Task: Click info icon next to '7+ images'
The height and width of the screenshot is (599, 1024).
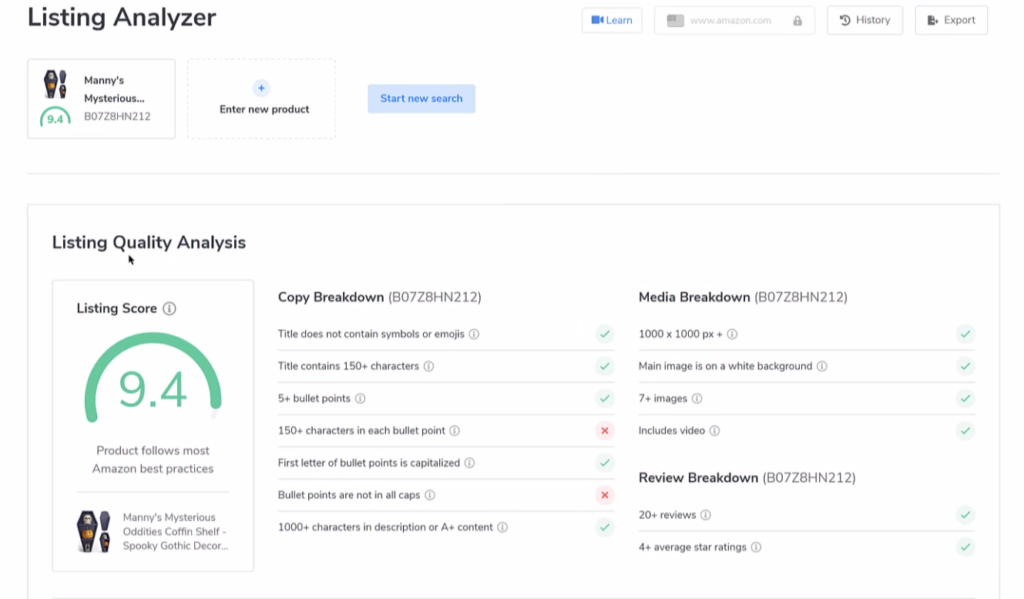Action: [x=697, y=398]
